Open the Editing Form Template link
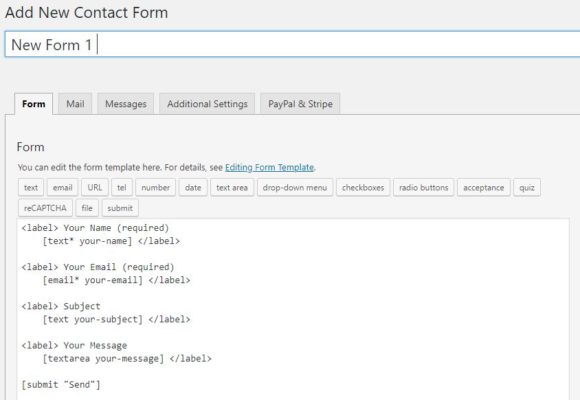This screenshot has width=580, height=400. 269,168
